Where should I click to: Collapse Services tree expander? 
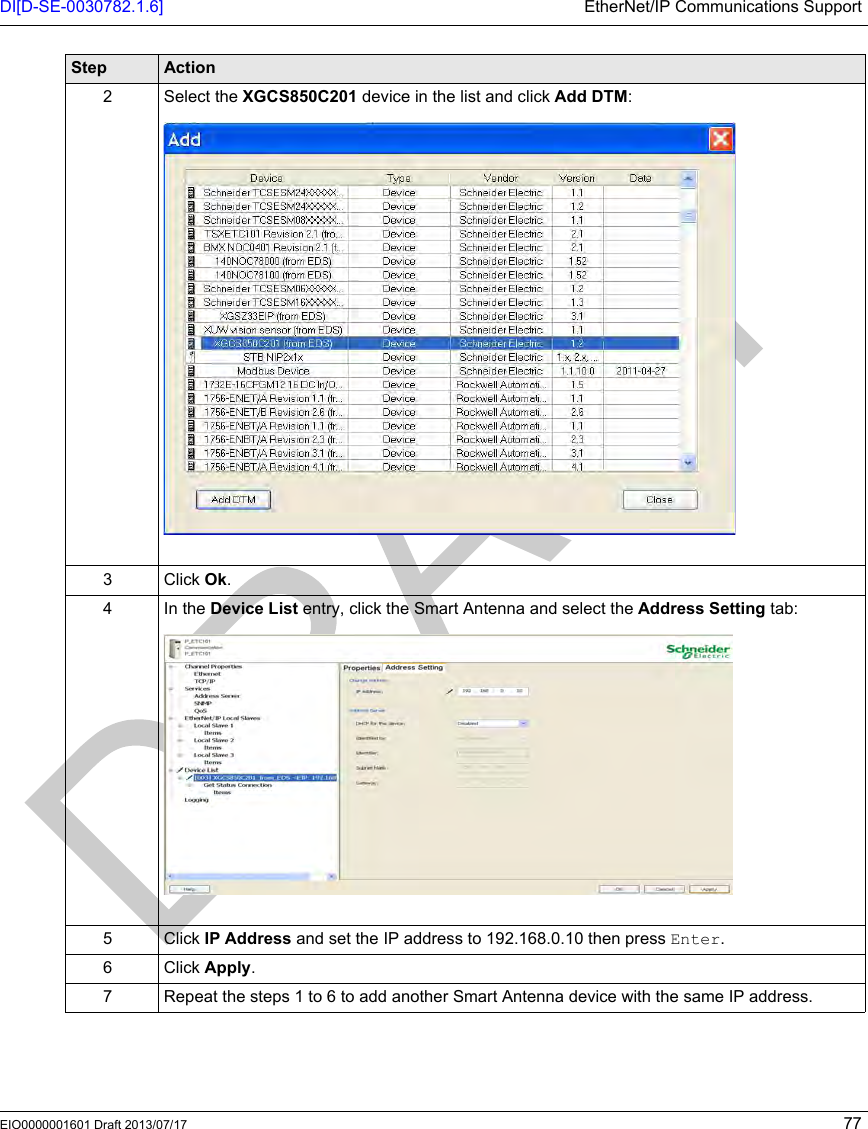click(x=172, y=688)
